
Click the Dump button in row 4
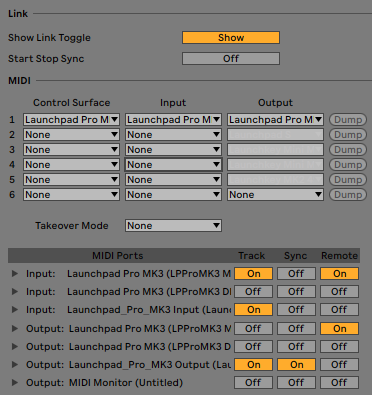pyautogui.click(x=348, y=165)
